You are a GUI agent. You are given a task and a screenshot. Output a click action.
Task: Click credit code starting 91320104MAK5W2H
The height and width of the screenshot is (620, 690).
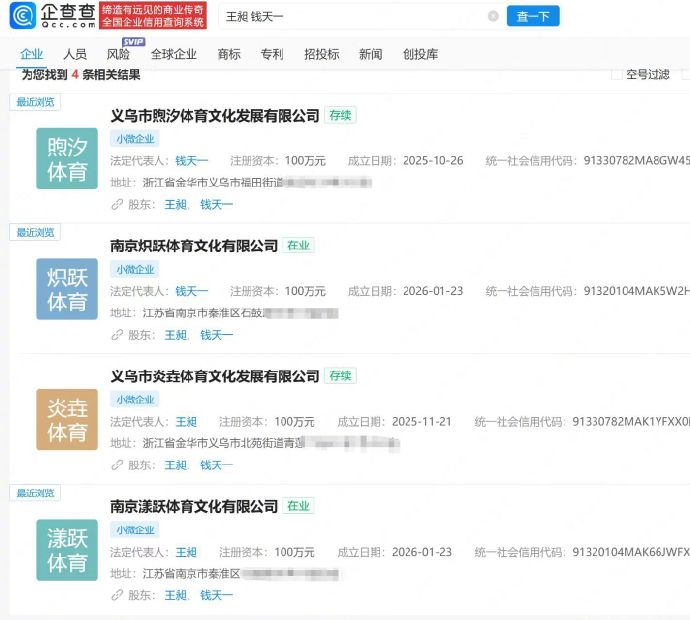636,291
